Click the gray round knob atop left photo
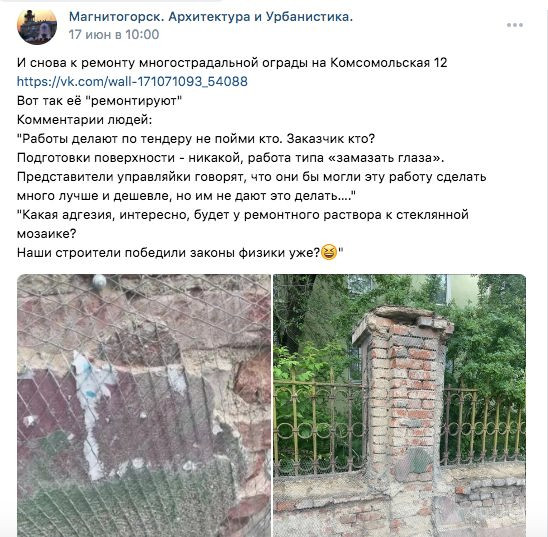The width and height of the screenshot is (548, 537). [x=99, y=282]
